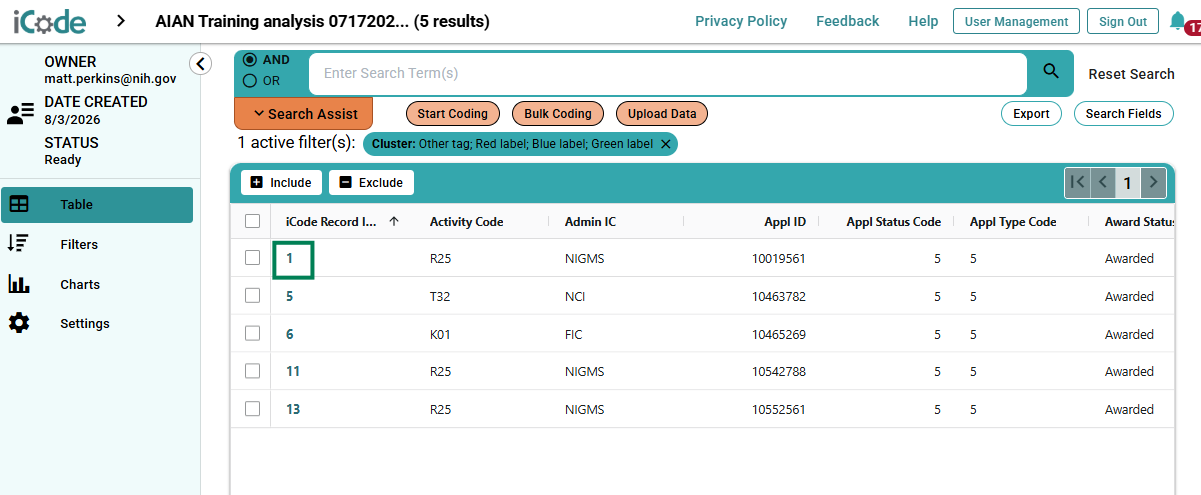1201x495 pixels.
Task: Open Settings in the sidebar
Action: (85, 323)
